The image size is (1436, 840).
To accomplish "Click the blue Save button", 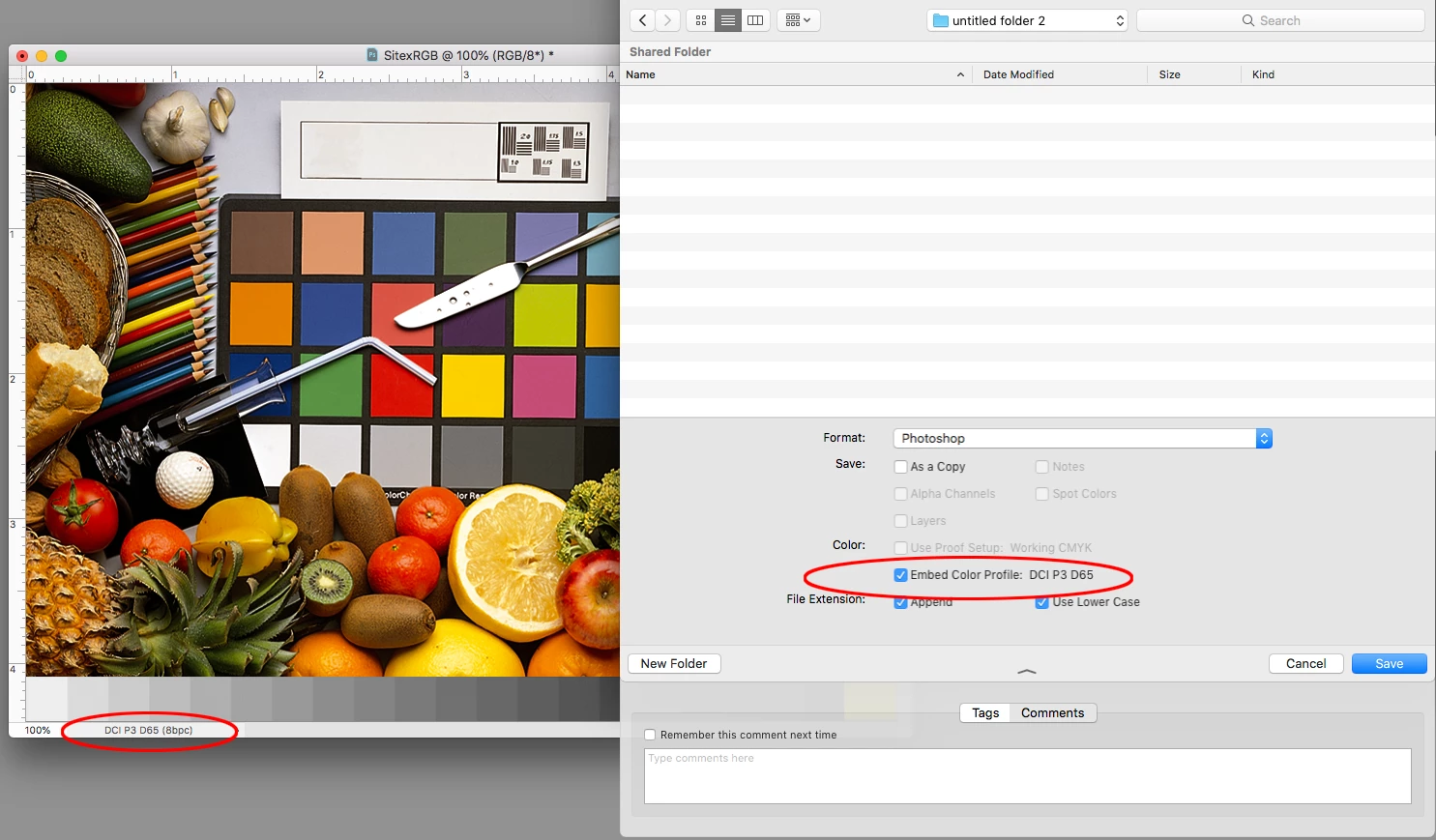I will click(1389, 664).
